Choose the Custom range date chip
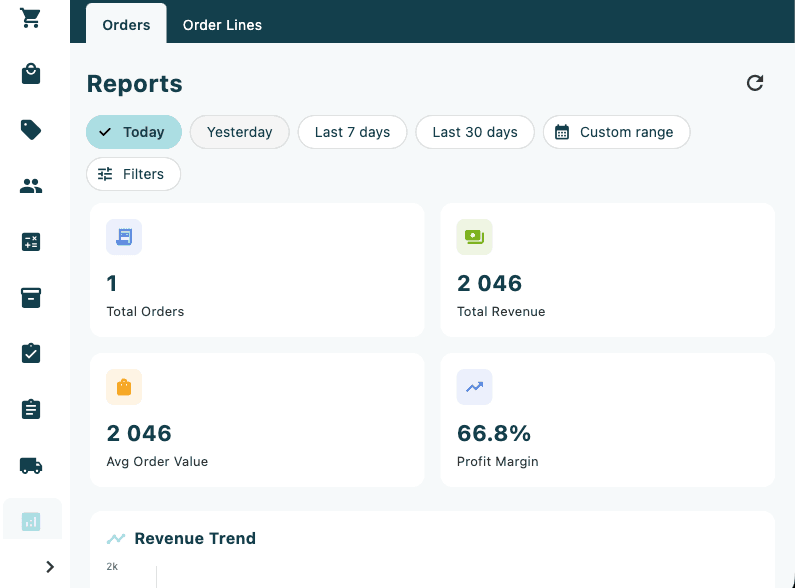The width and height of the screenshot is (795, 588). click(617, 132)
